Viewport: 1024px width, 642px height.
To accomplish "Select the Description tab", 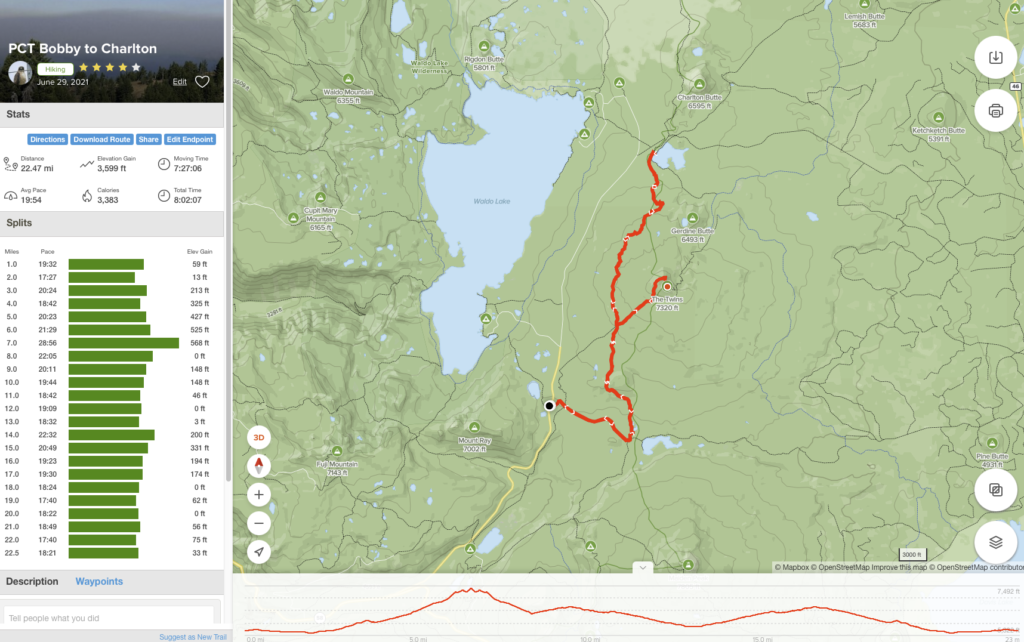I will point(32,581).
